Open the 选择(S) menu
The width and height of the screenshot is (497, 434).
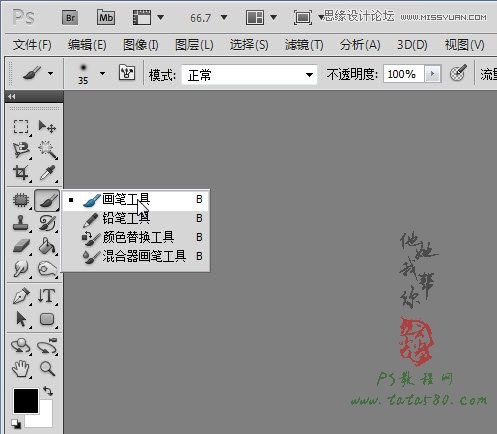coord(249,45)
